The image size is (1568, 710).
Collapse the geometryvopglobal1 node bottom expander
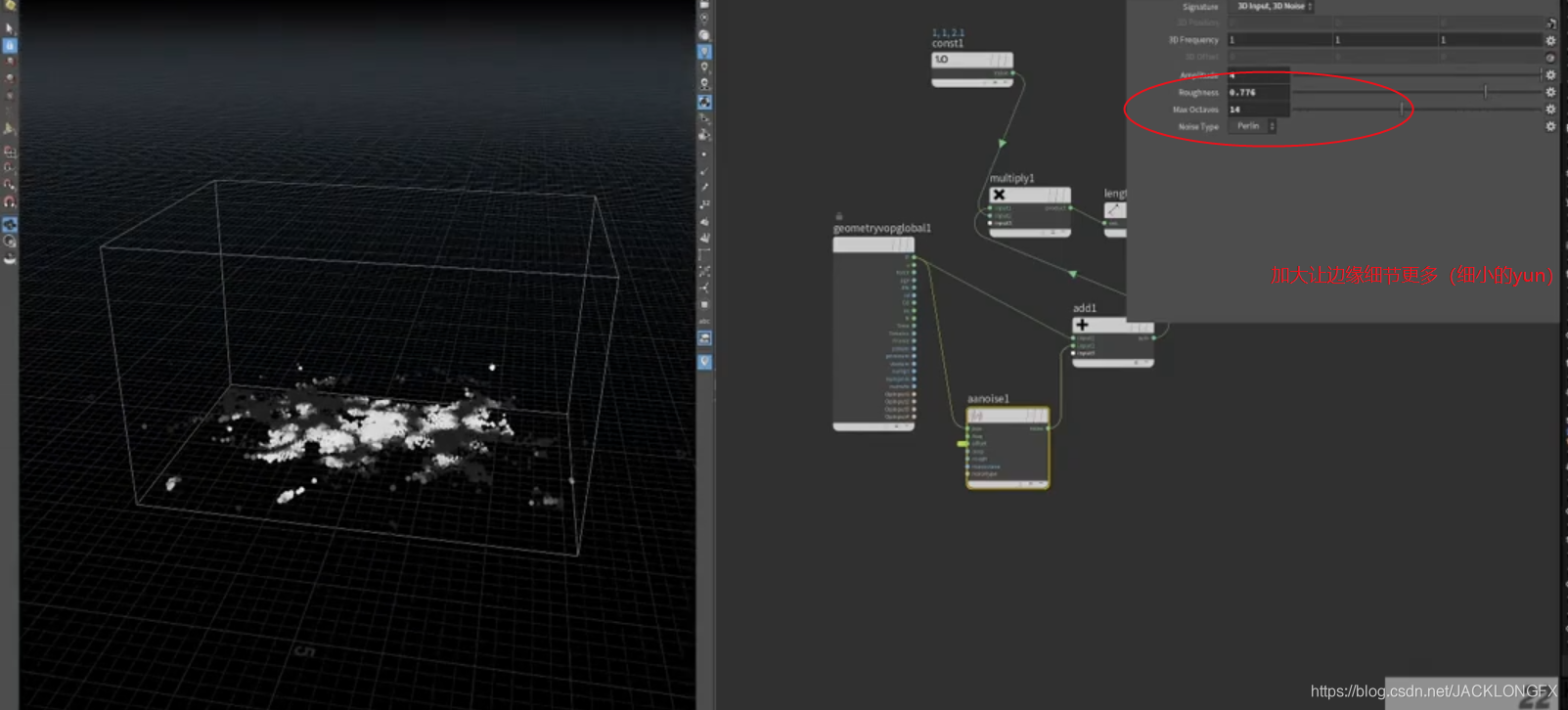click(874, 426)
